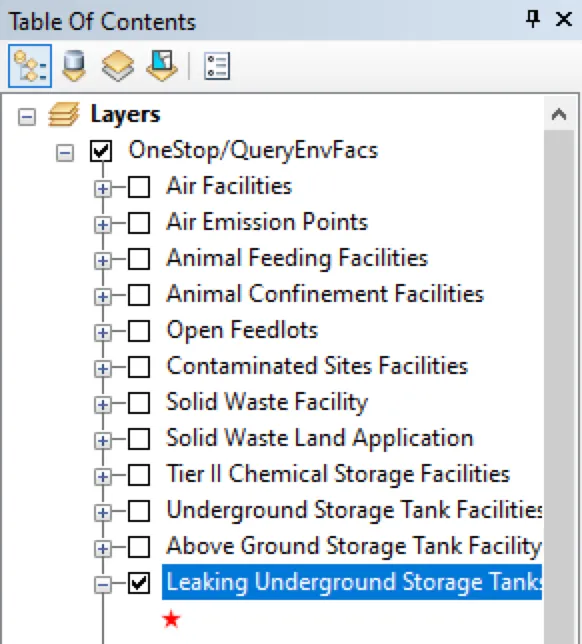Pin the Table Of Contents panel
Screen dimensions: 582x644
coord(533,19)
